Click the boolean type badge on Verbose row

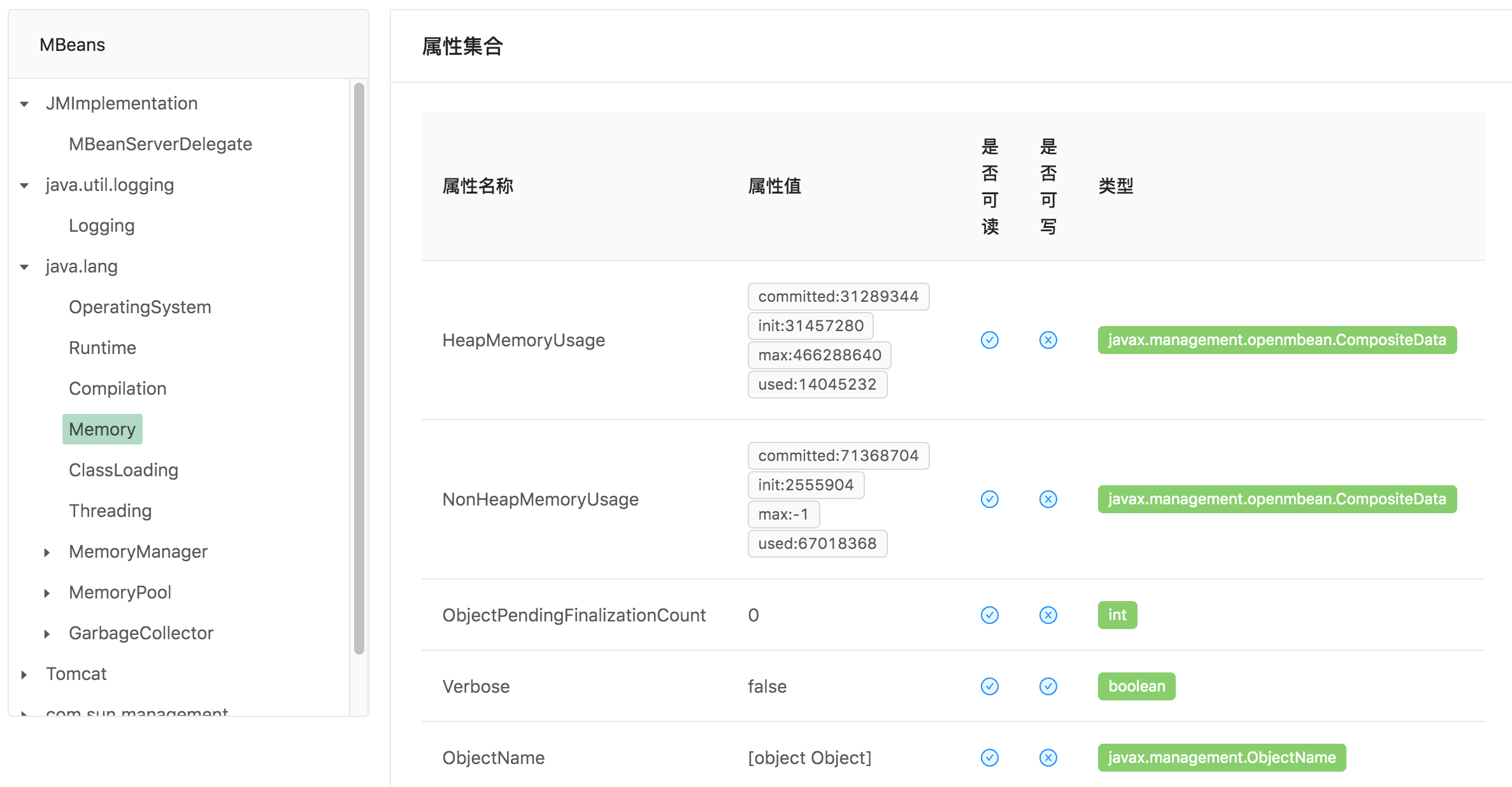click(x=1136, y=686)
